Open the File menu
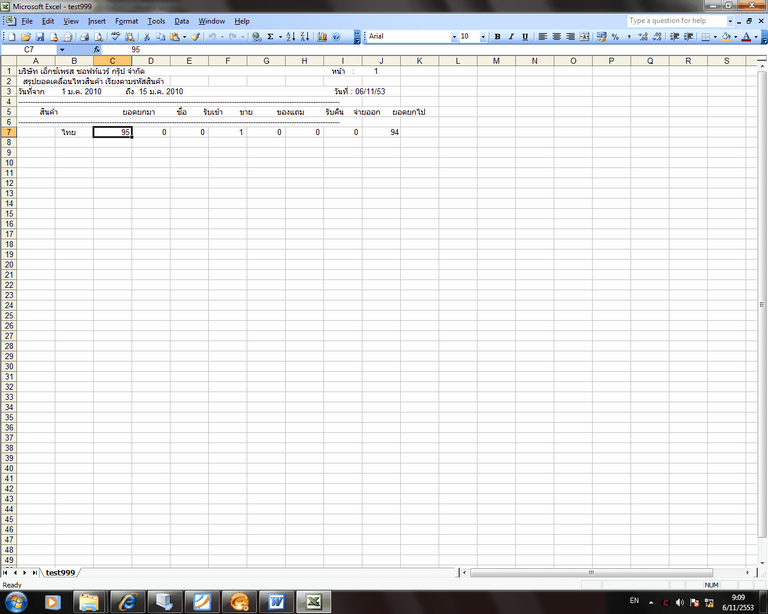The image size is (768, 614). (27, 21)
